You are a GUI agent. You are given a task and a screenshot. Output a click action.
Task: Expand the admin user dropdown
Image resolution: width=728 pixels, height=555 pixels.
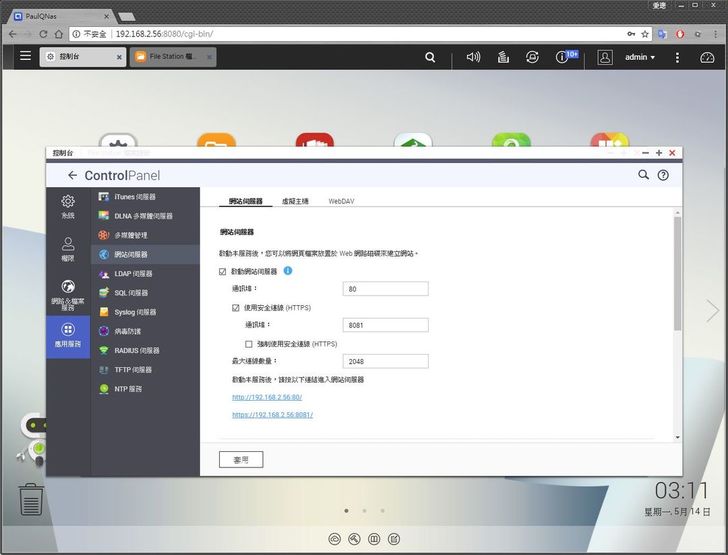[640, 57]
